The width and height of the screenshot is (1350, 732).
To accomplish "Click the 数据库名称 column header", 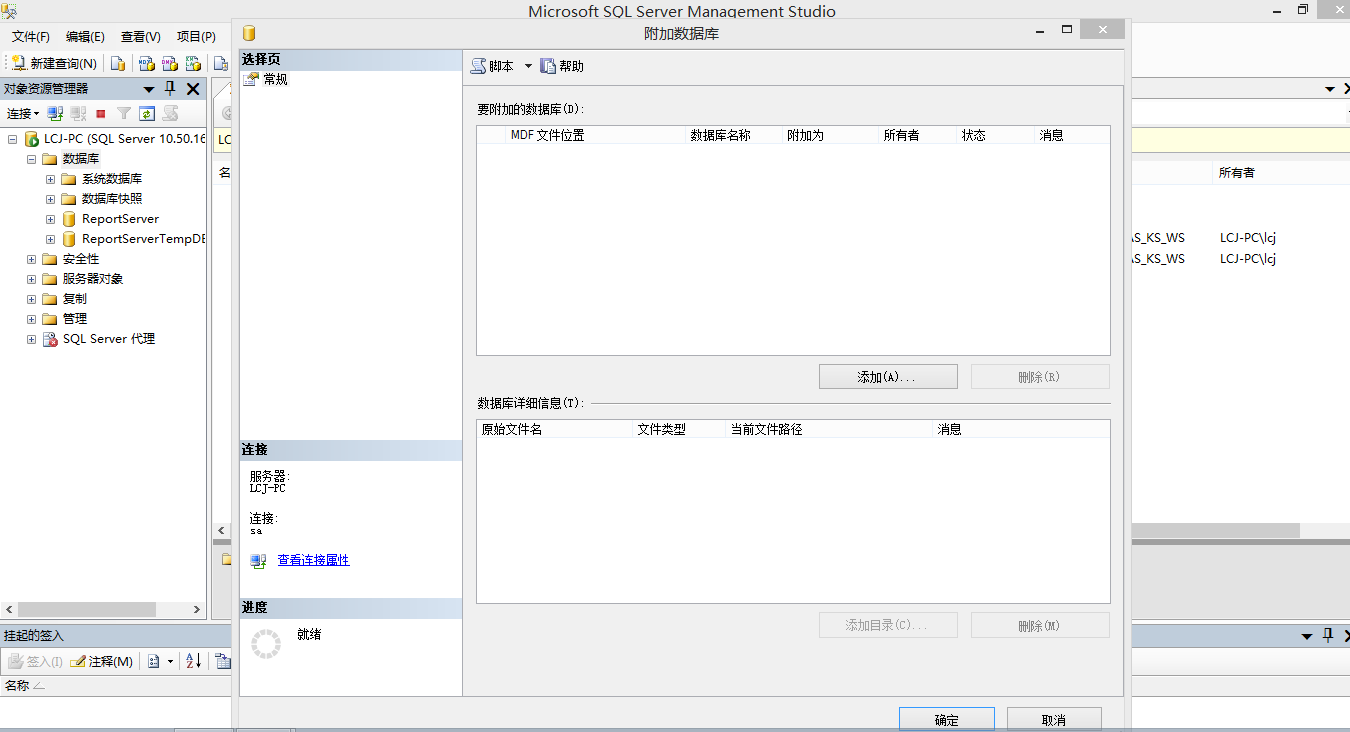I will tap(734, 135).
